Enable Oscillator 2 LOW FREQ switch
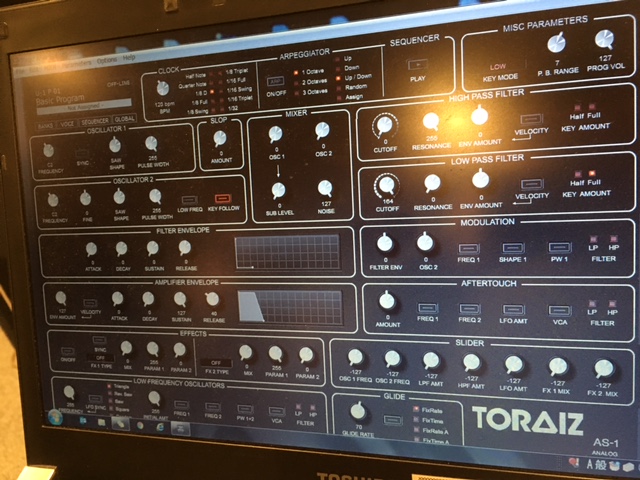 [x=190, y=200]
